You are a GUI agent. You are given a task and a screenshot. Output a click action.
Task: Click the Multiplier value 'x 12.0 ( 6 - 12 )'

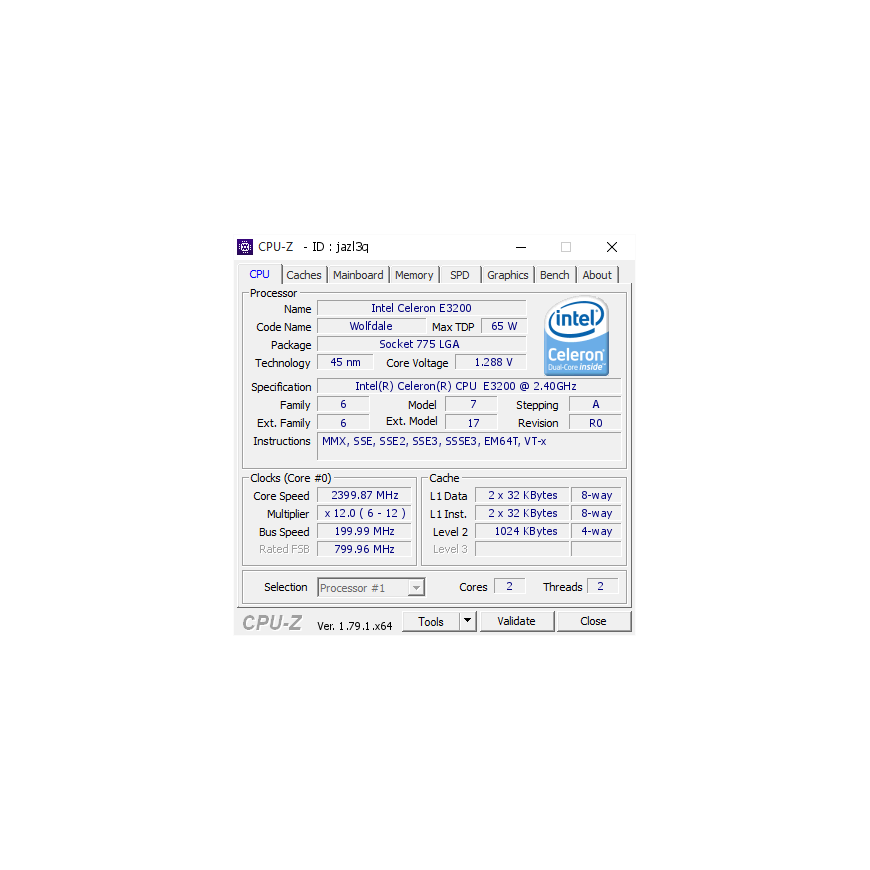pos(365,513)
